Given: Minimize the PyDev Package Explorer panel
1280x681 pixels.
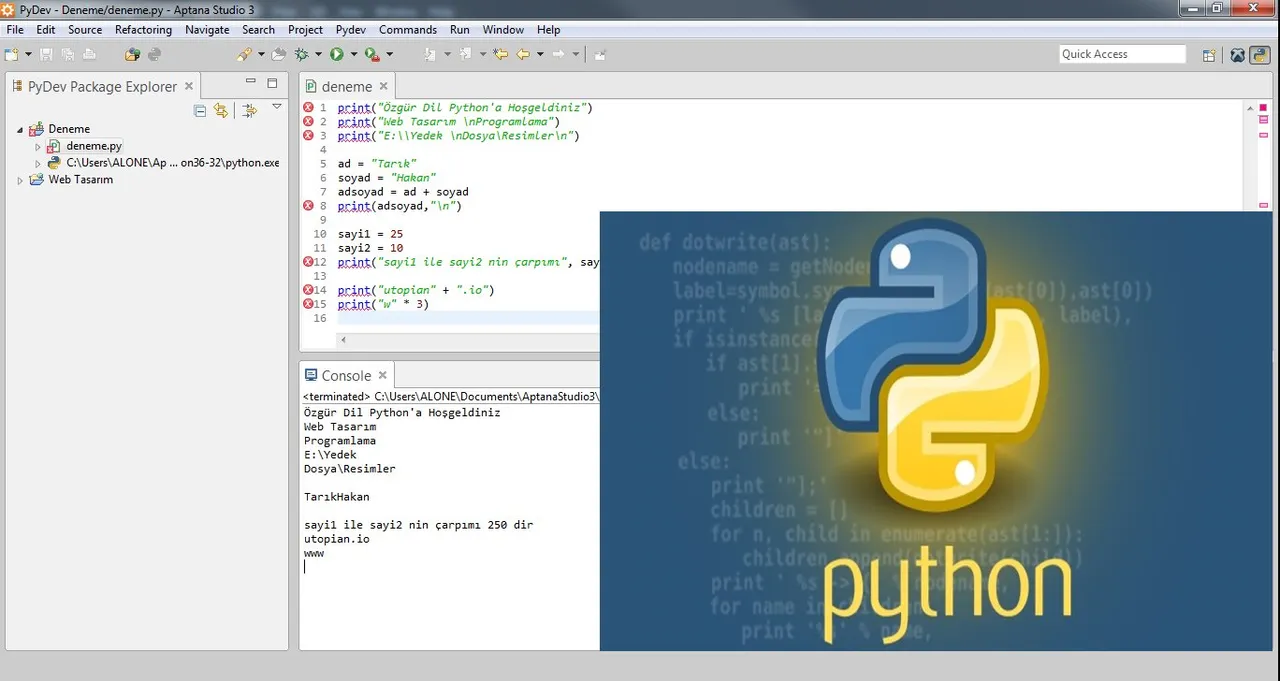Looking at the screenshot, I should click(x=251, y=82).
